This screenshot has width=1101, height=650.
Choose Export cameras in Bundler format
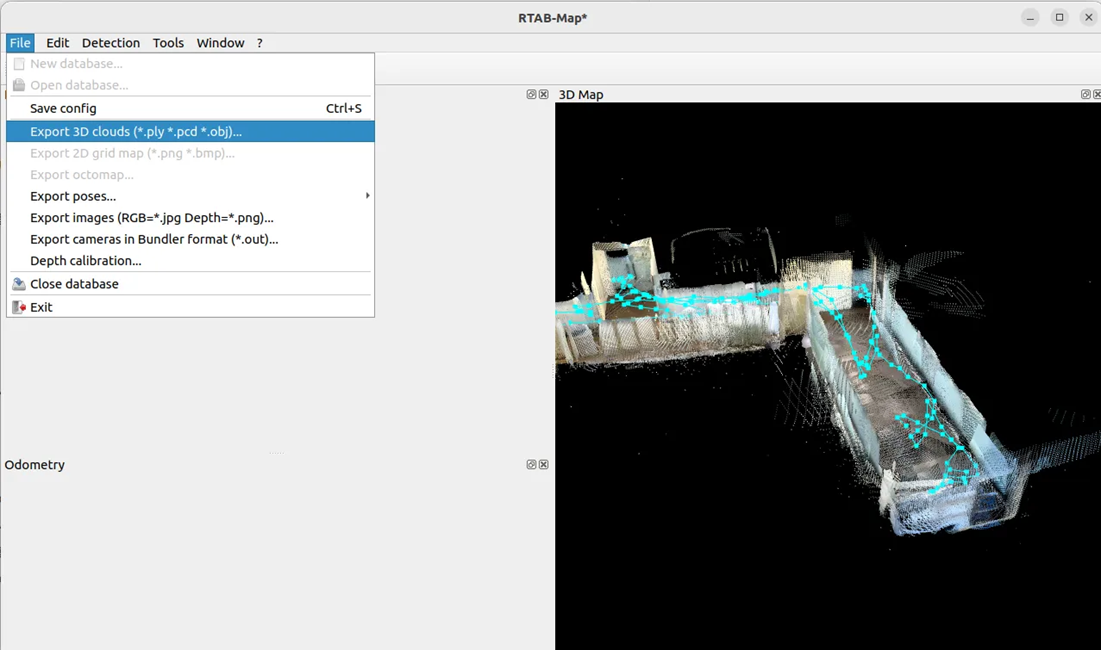(190, 239)
